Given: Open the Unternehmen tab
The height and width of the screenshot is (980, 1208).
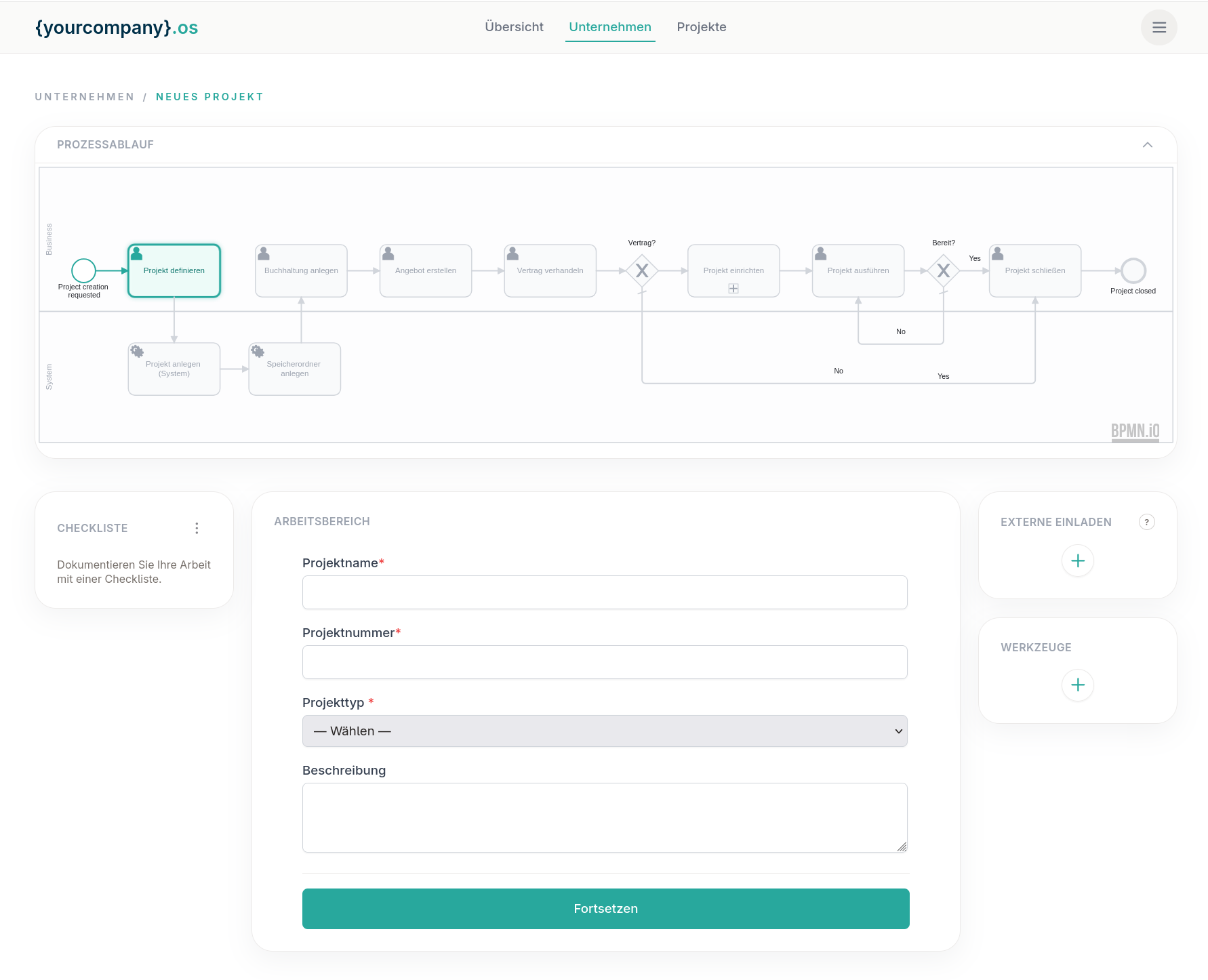Looking at the screenshot, I should pyautogui.click(x=610, y=27).
